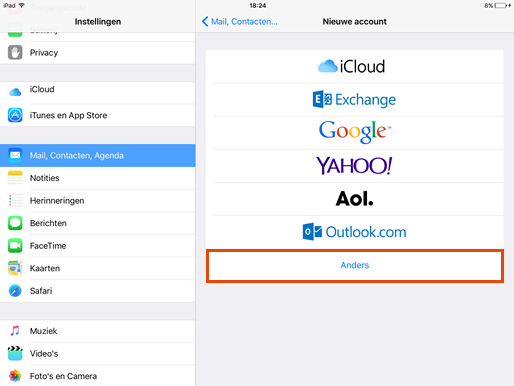This screenshot has height=386, width=514.
Task: Tap the Notities notepad icon
Action: (x=15, y=178)
